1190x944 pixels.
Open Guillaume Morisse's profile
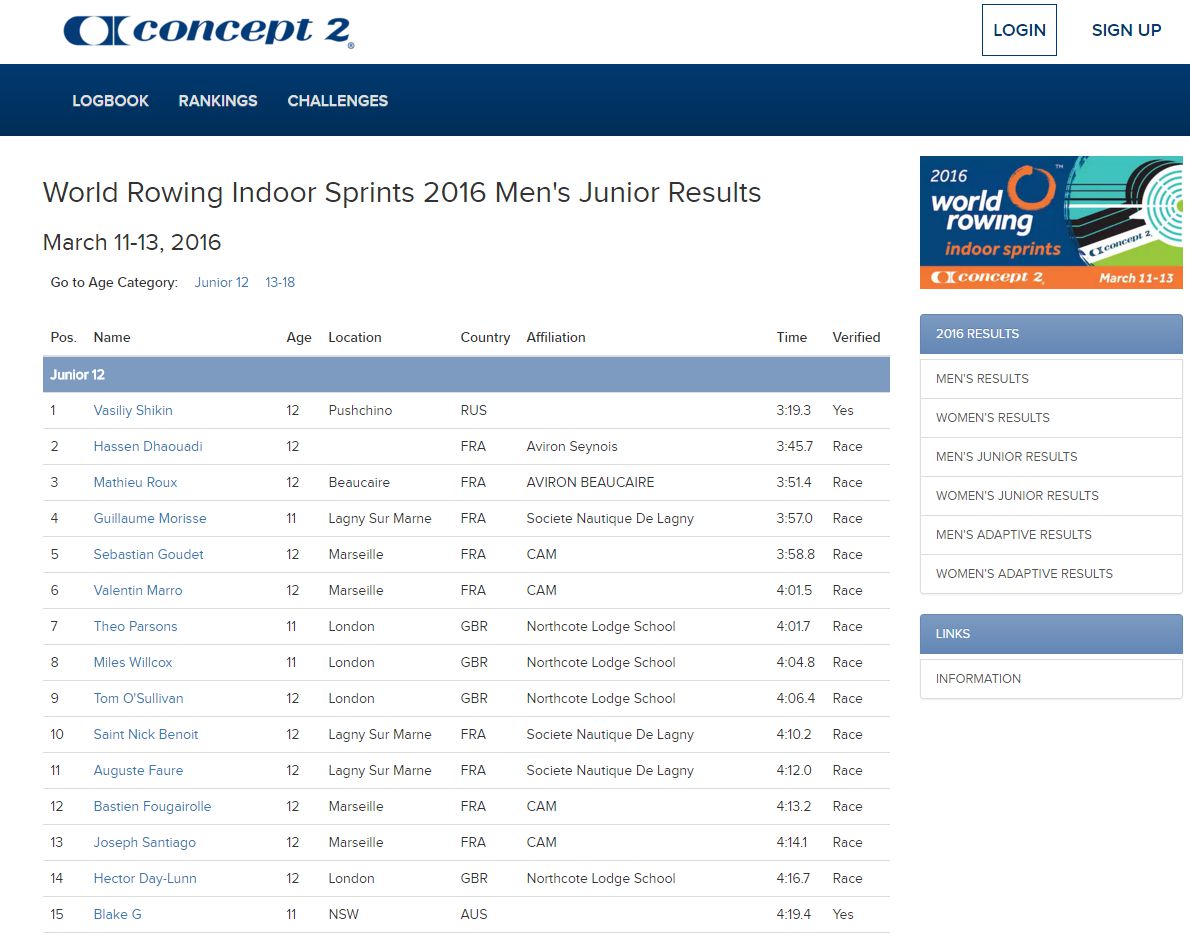point(150,518)
